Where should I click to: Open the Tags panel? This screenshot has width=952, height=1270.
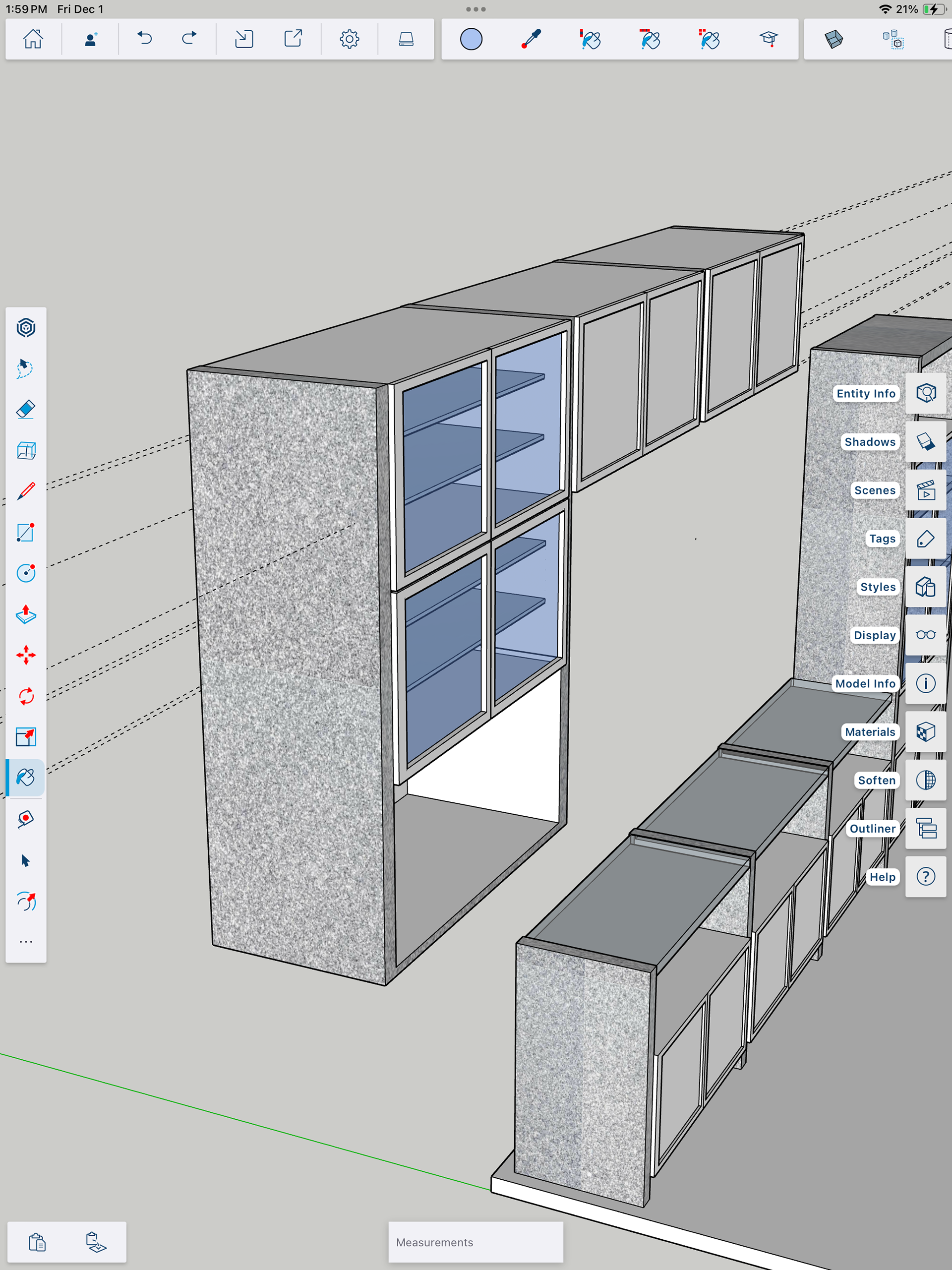point(926,539)
